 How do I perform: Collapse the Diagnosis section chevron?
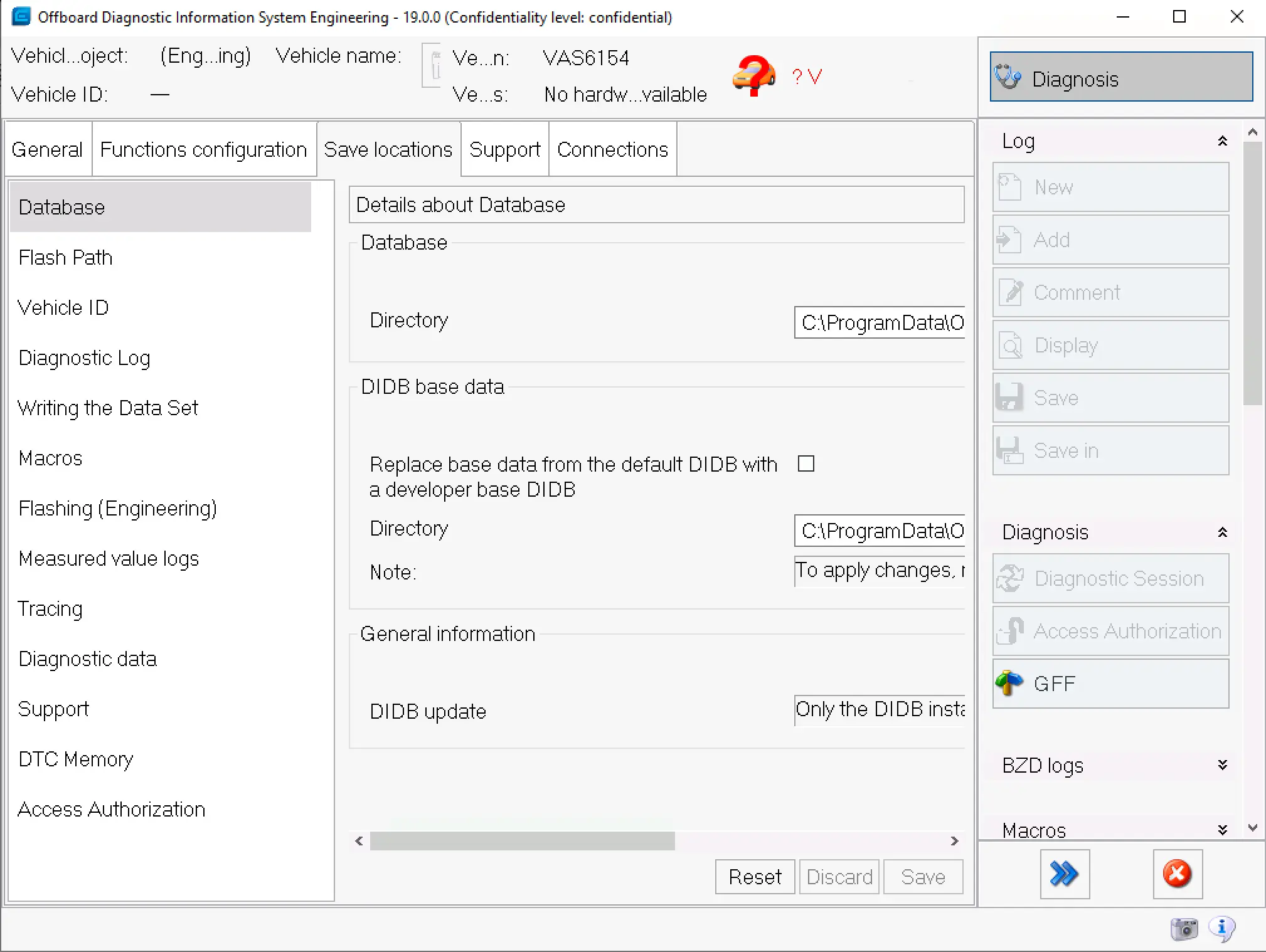(1222, 532)
